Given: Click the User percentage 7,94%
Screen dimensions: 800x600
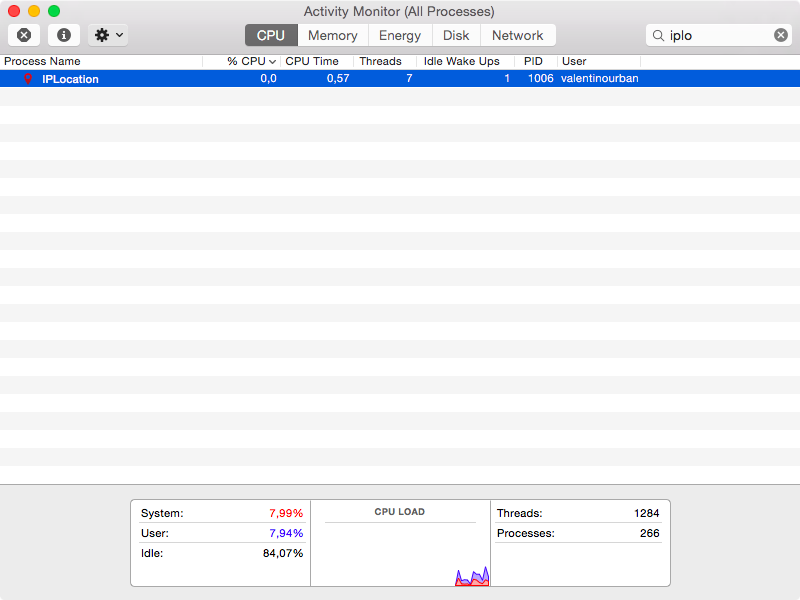Looking at the screenshot, I should click(x=286, y=533).
